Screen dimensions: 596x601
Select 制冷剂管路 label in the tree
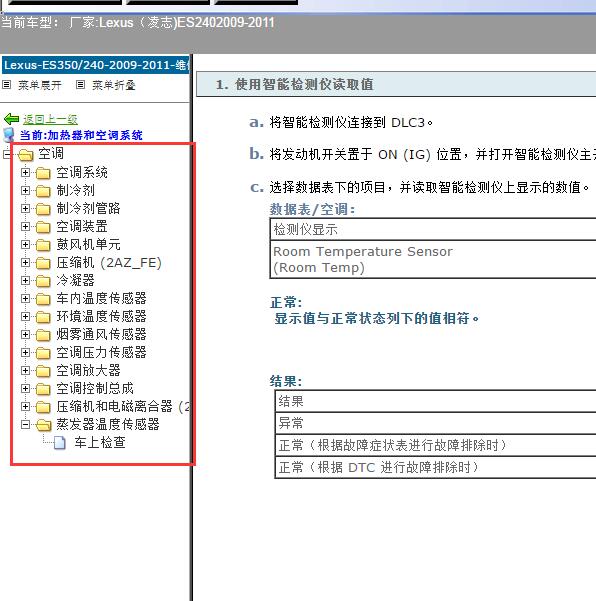click(x=89, y=209)
